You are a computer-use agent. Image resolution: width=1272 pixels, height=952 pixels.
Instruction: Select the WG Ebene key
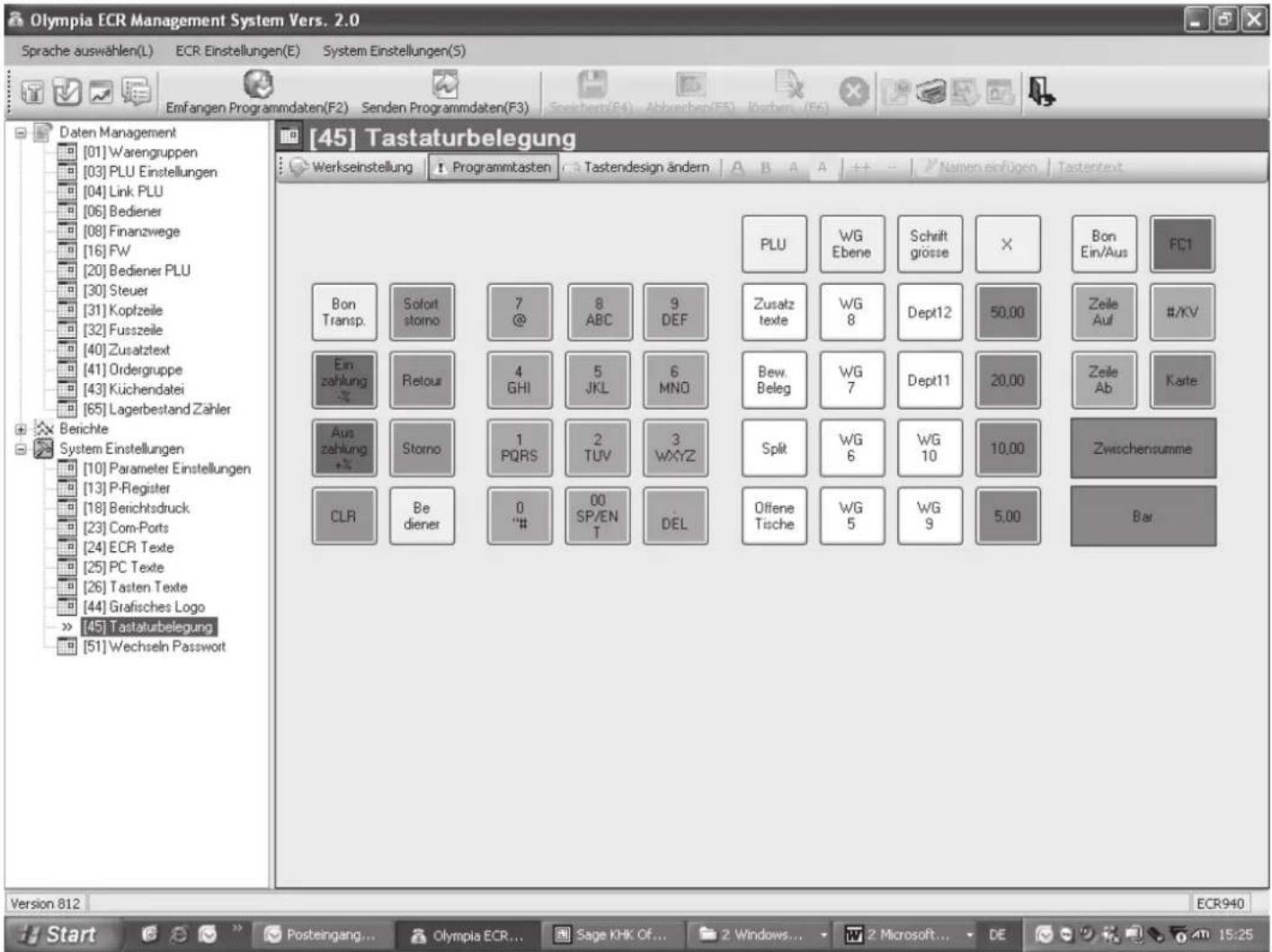[x=851, y=244]
